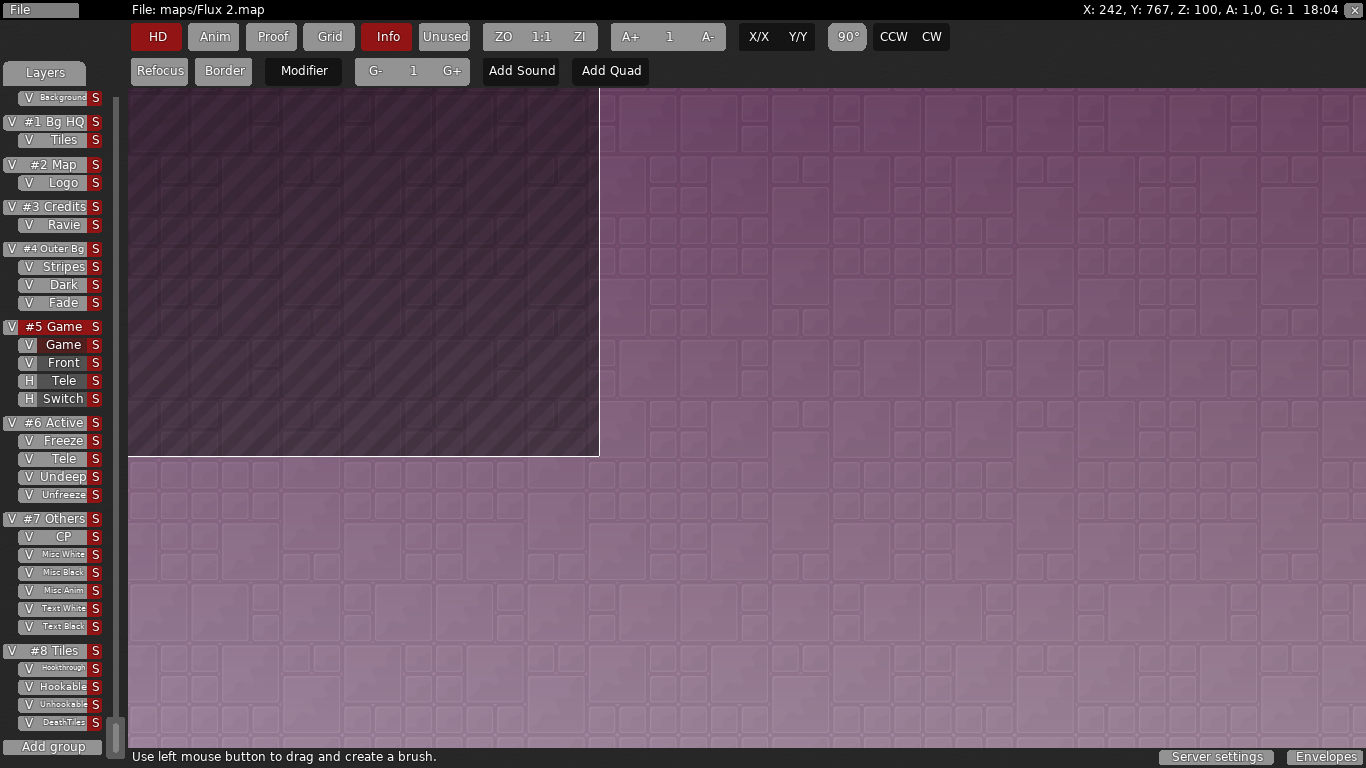Click the Add Quad button
The width and height of the screenshot is (1366, 768).
pos(611,71)
